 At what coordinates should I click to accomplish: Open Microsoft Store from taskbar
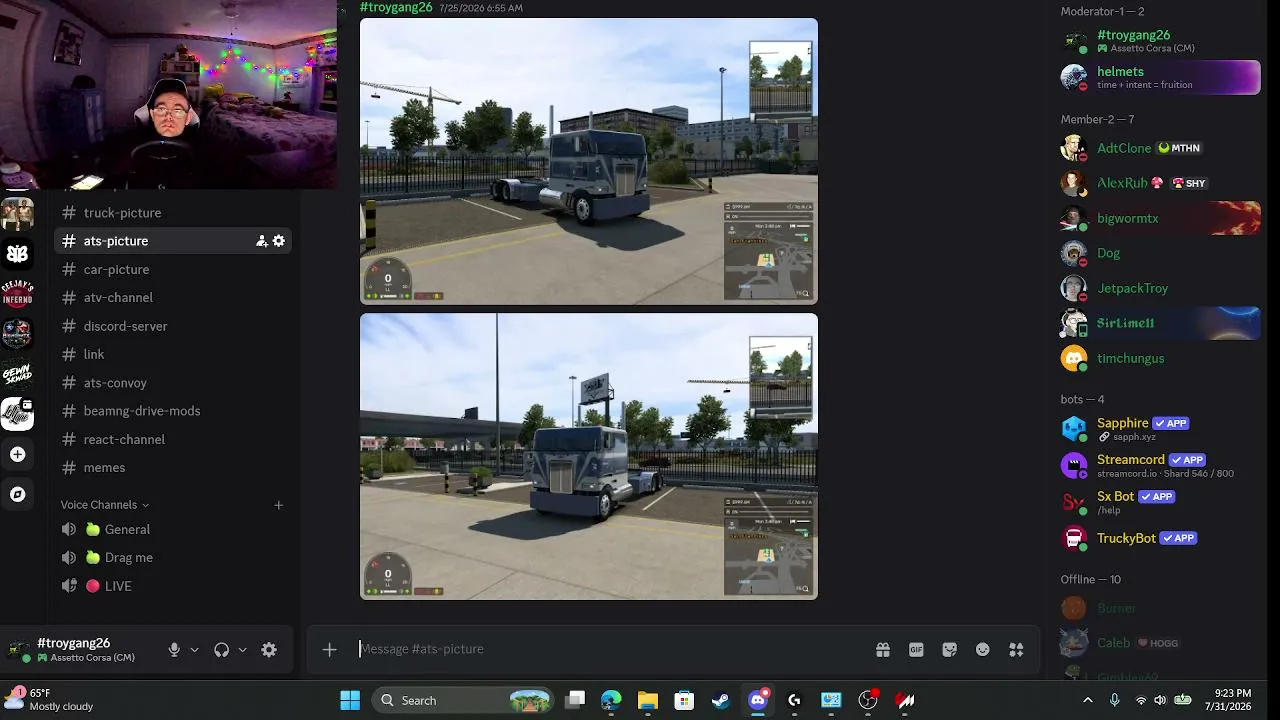point(684,700)
